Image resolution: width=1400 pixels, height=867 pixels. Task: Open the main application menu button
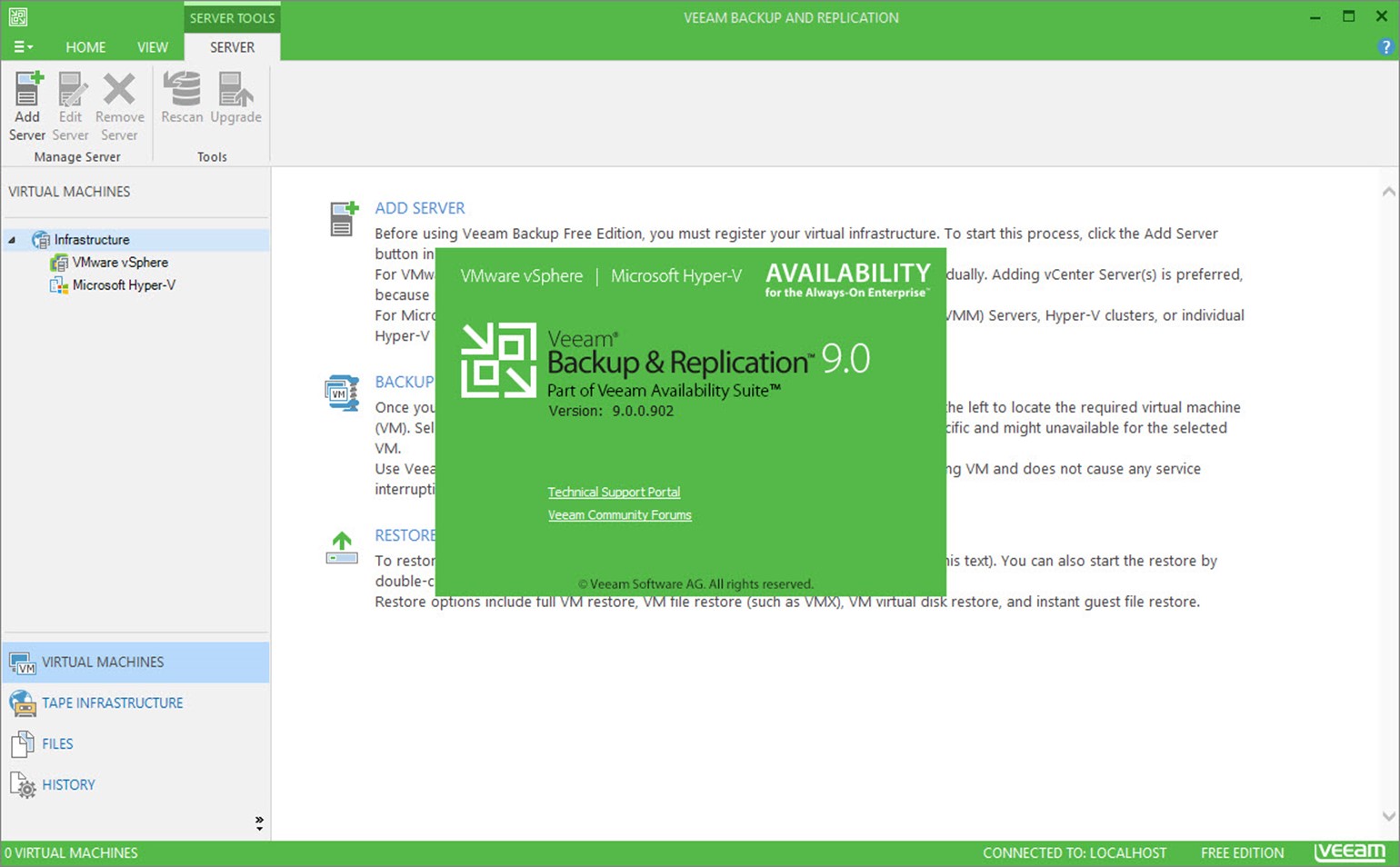coord(24,47)
